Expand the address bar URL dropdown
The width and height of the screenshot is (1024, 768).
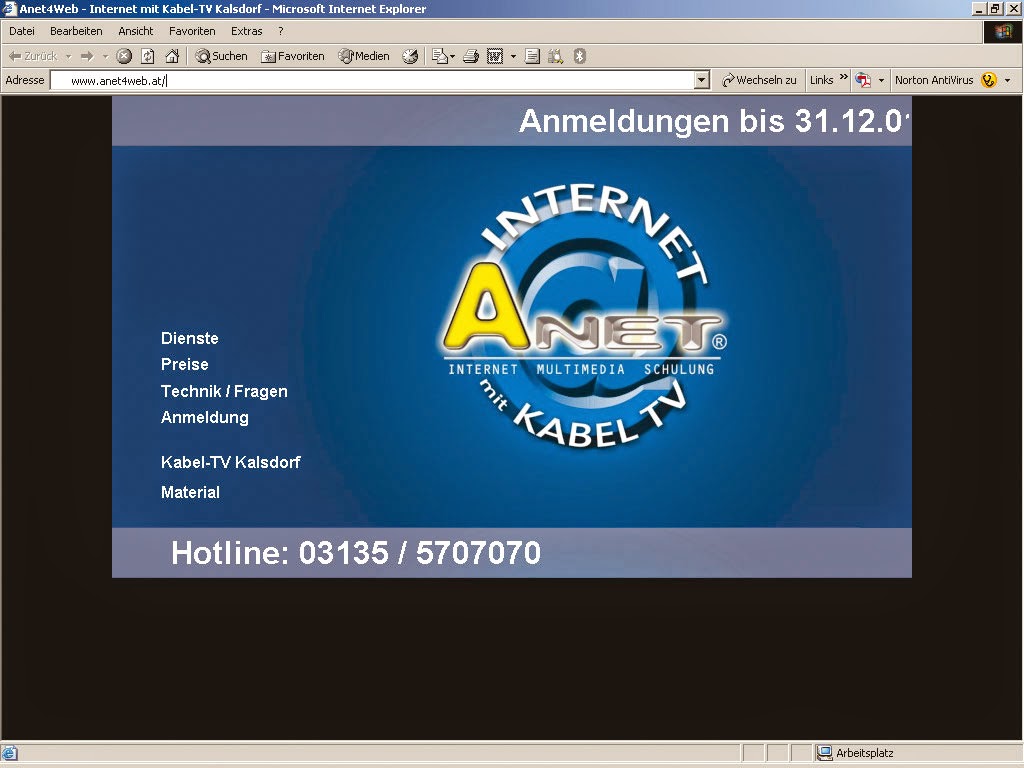click(x=702, y=80)
